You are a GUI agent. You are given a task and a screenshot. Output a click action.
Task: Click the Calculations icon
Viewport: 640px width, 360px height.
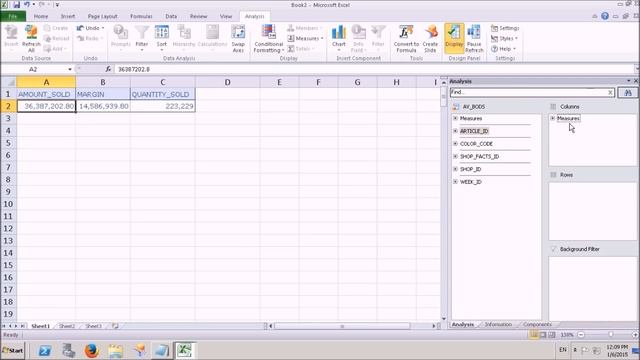point(212,38)
